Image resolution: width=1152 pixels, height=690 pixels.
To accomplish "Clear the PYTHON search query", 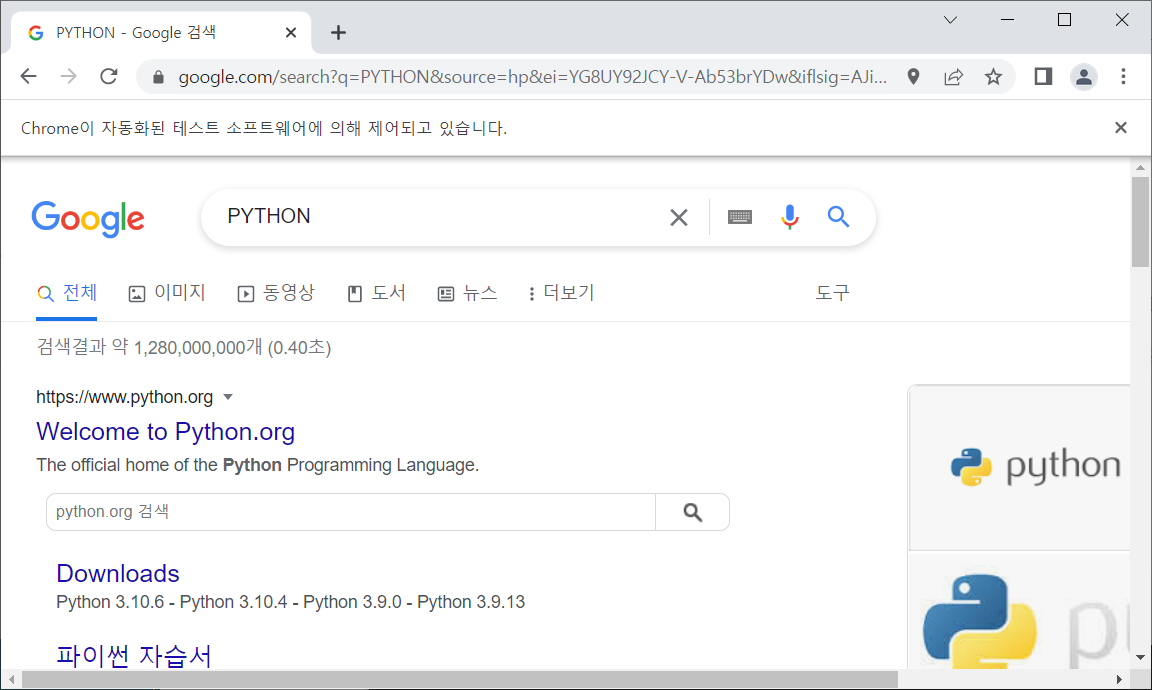I will tap(679, 217).
